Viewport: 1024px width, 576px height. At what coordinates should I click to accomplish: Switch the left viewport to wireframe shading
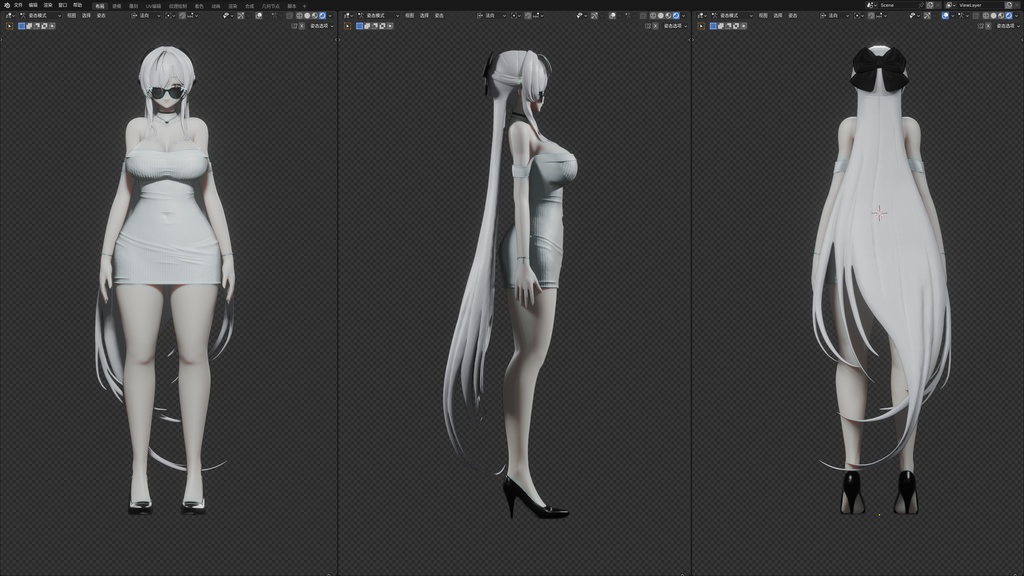(299, 16)
